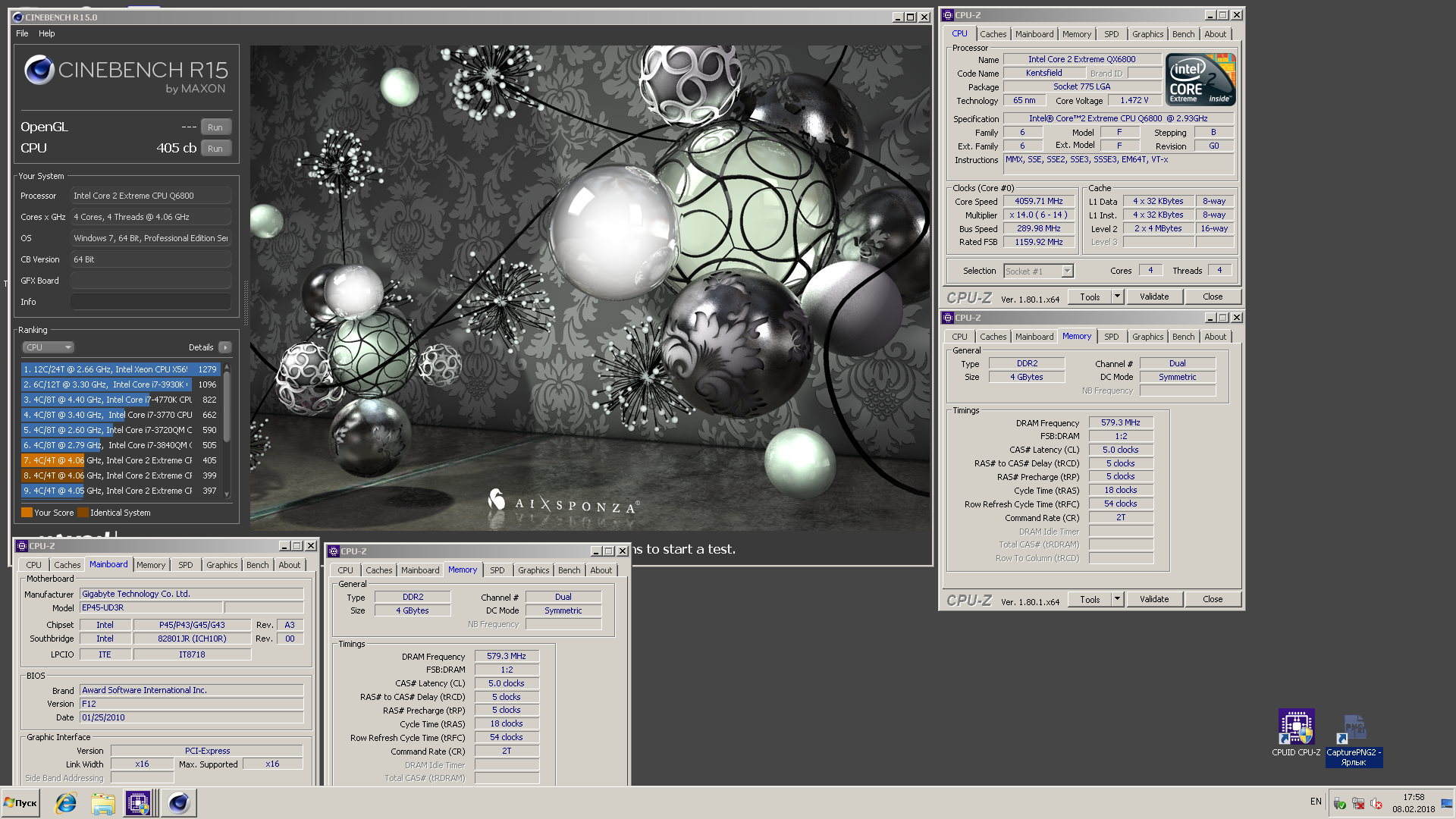The height and width of the screenshot is (819, 1456).
Task: Switch to CPU tab in right-side CPU-Z Memory window
Action: [x=959, y=337]
